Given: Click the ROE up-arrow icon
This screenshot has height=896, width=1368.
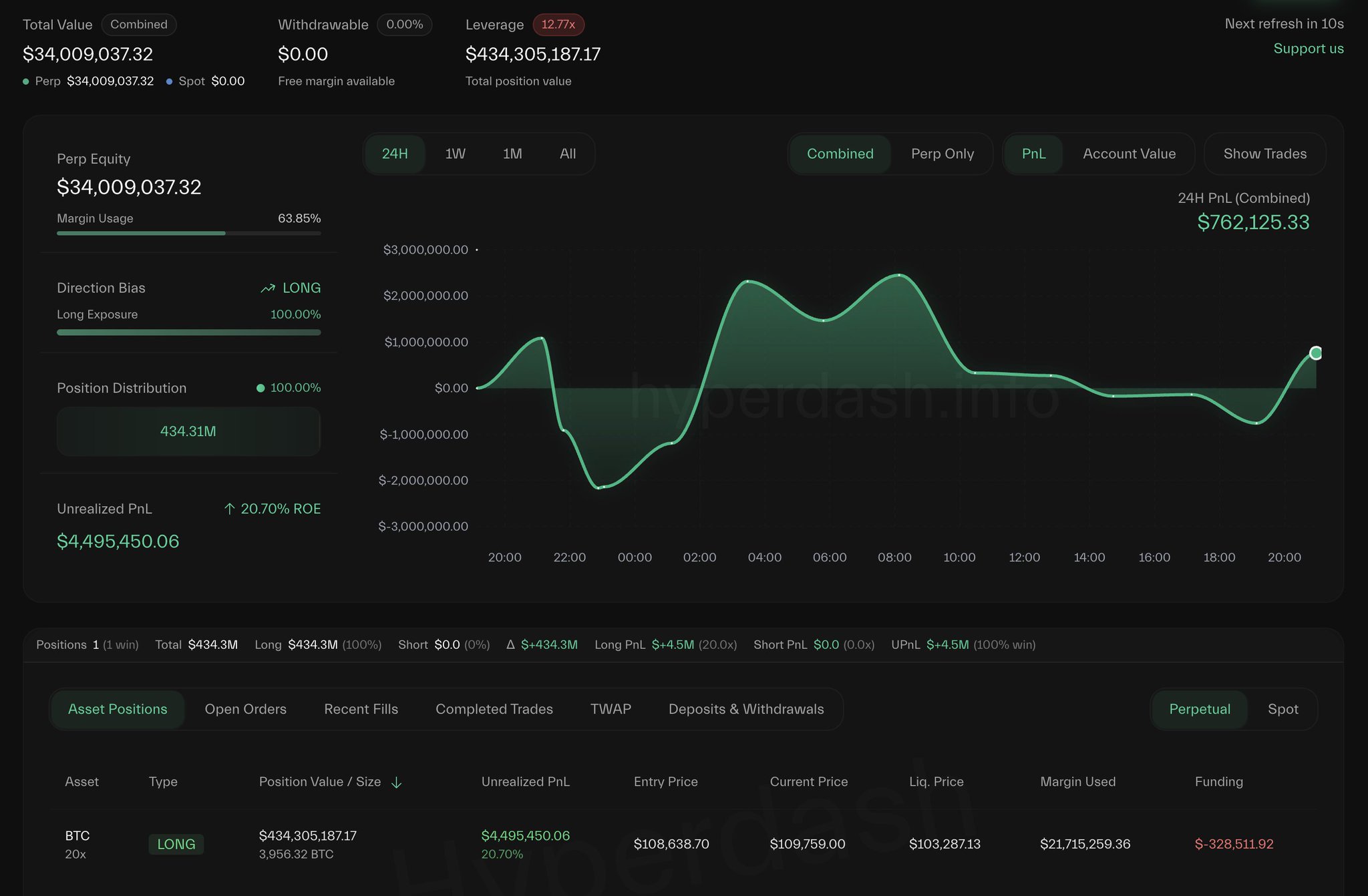Looking at the screenshot, I should coord(230,509).
